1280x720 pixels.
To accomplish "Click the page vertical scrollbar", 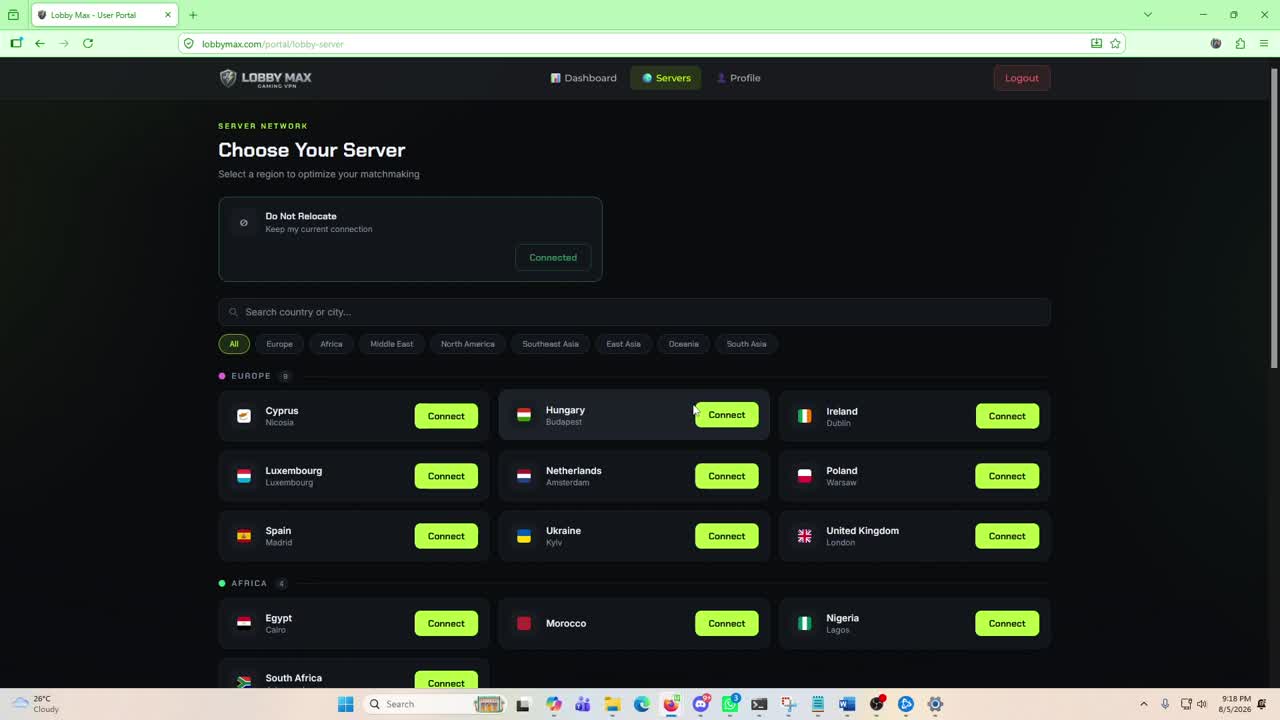I will pos(1274,216).
